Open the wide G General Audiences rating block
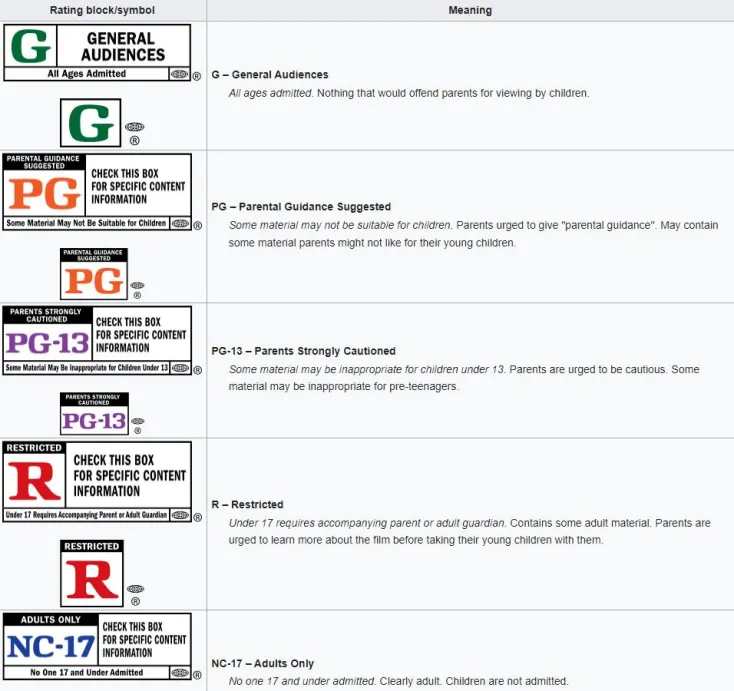Screen dimensions: 734x691 (x=97, y=52)
